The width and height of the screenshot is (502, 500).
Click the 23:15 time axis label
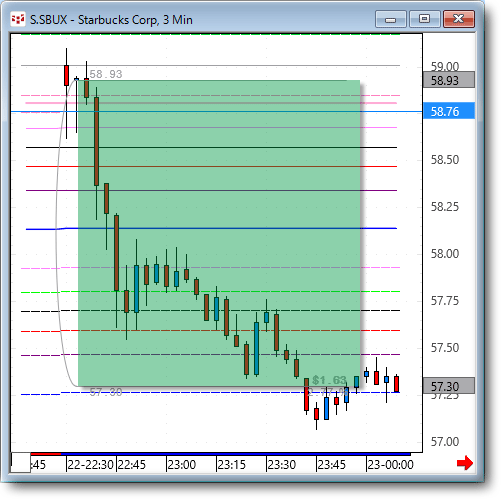[x=232, y=464]
